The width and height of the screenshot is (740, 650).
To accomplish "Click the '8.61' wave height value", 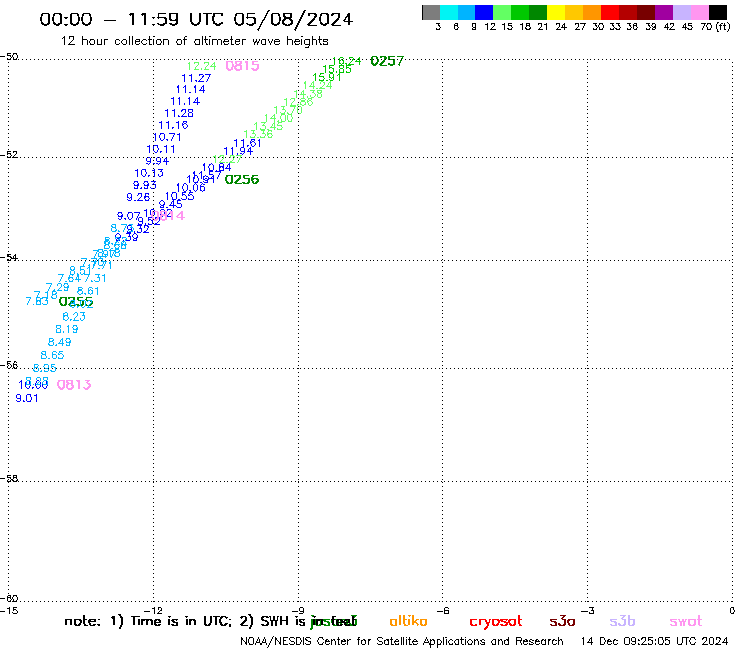I will click(88, 291).
